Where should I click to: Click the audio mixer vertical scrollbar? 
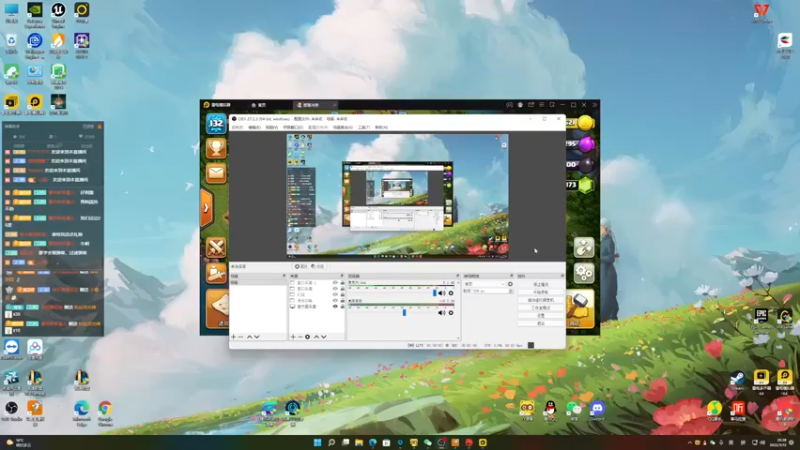[458, 309]
